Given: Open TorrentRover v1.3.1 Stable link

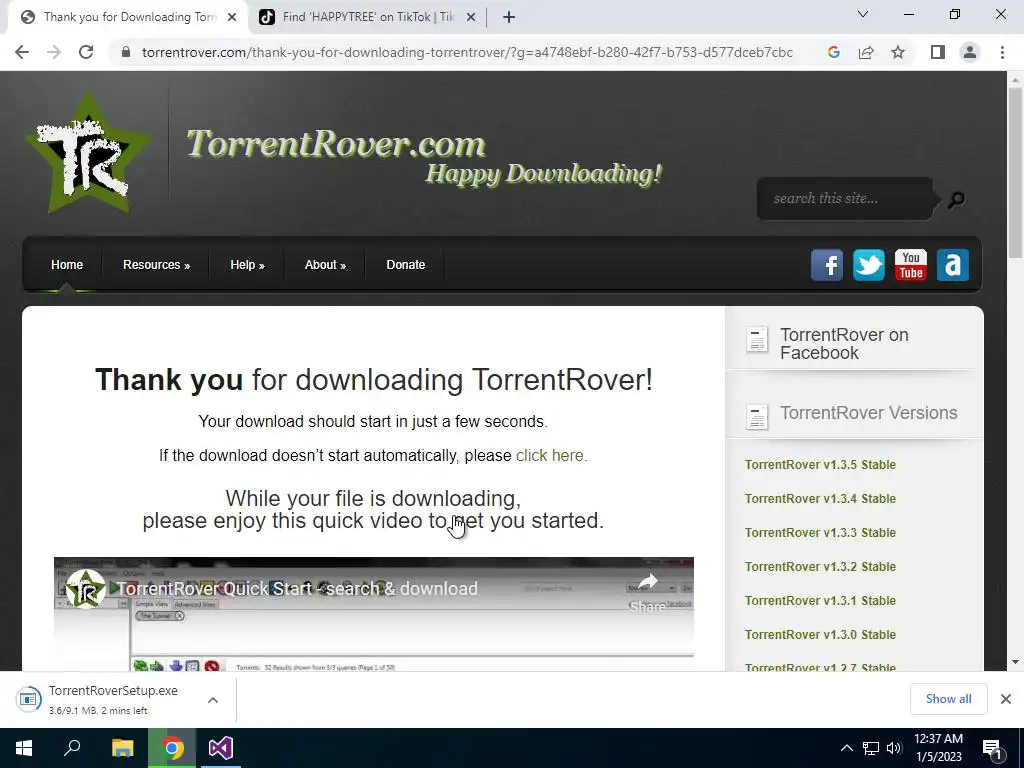Looking at the screenshot, I should pos(820,601).
